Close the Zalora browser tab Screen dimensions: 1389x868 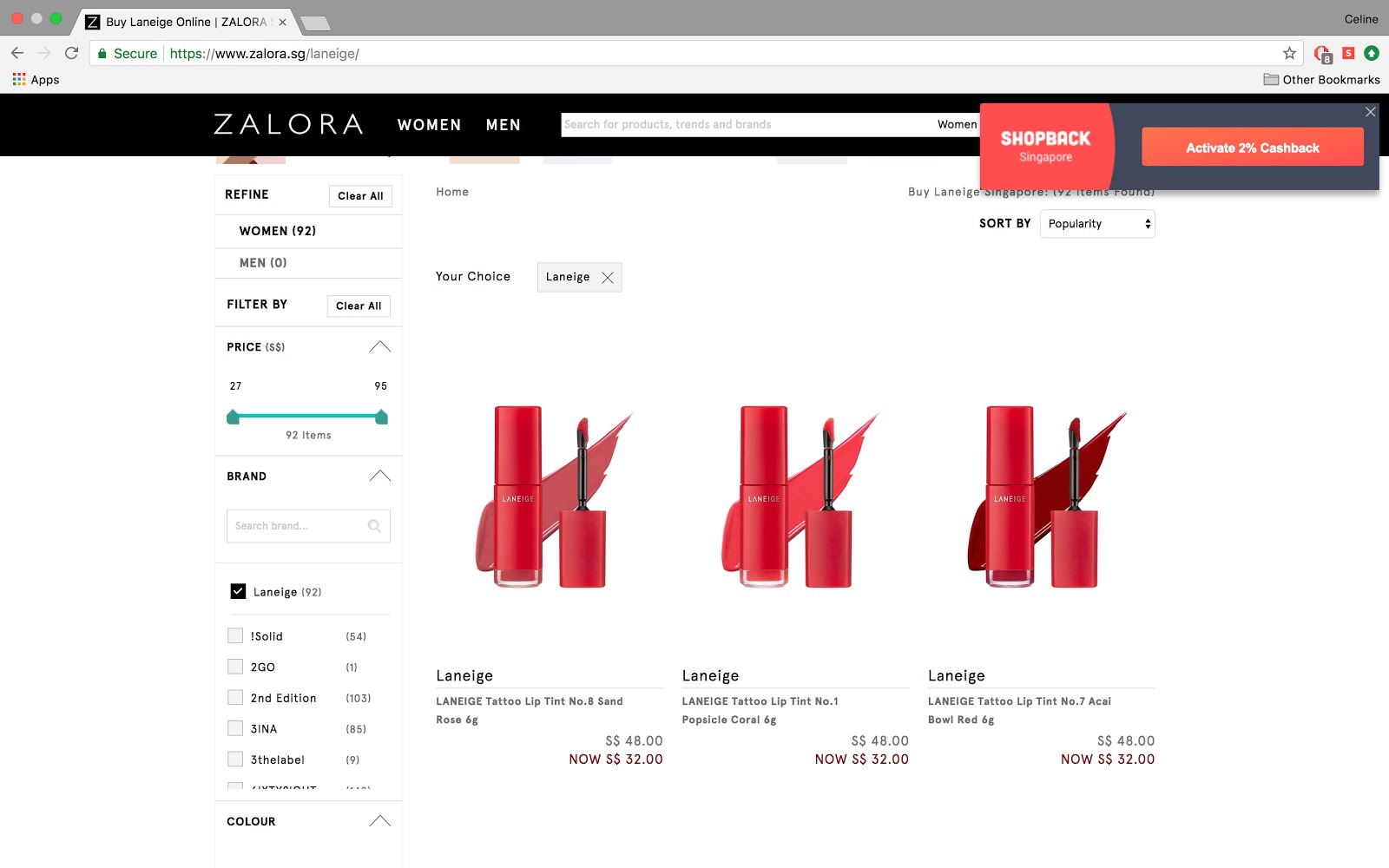coord(282,22)
